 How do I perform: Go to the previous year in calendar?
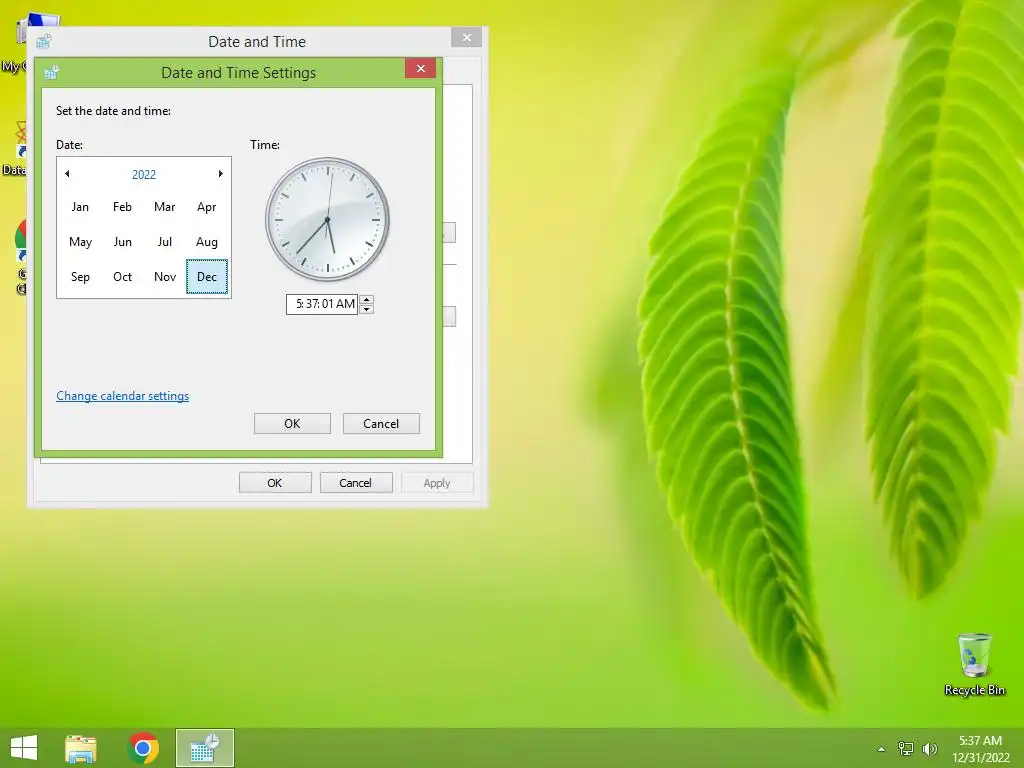pos(67,174)
